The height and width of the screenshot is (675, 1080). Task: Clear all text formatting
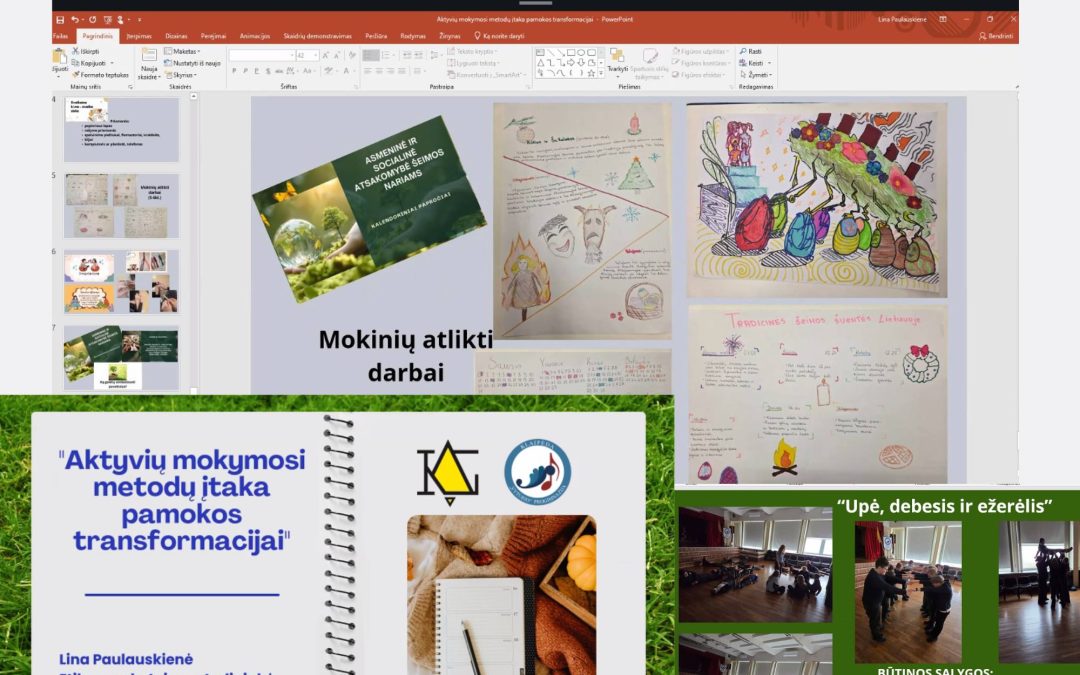[x=352, y=55]
